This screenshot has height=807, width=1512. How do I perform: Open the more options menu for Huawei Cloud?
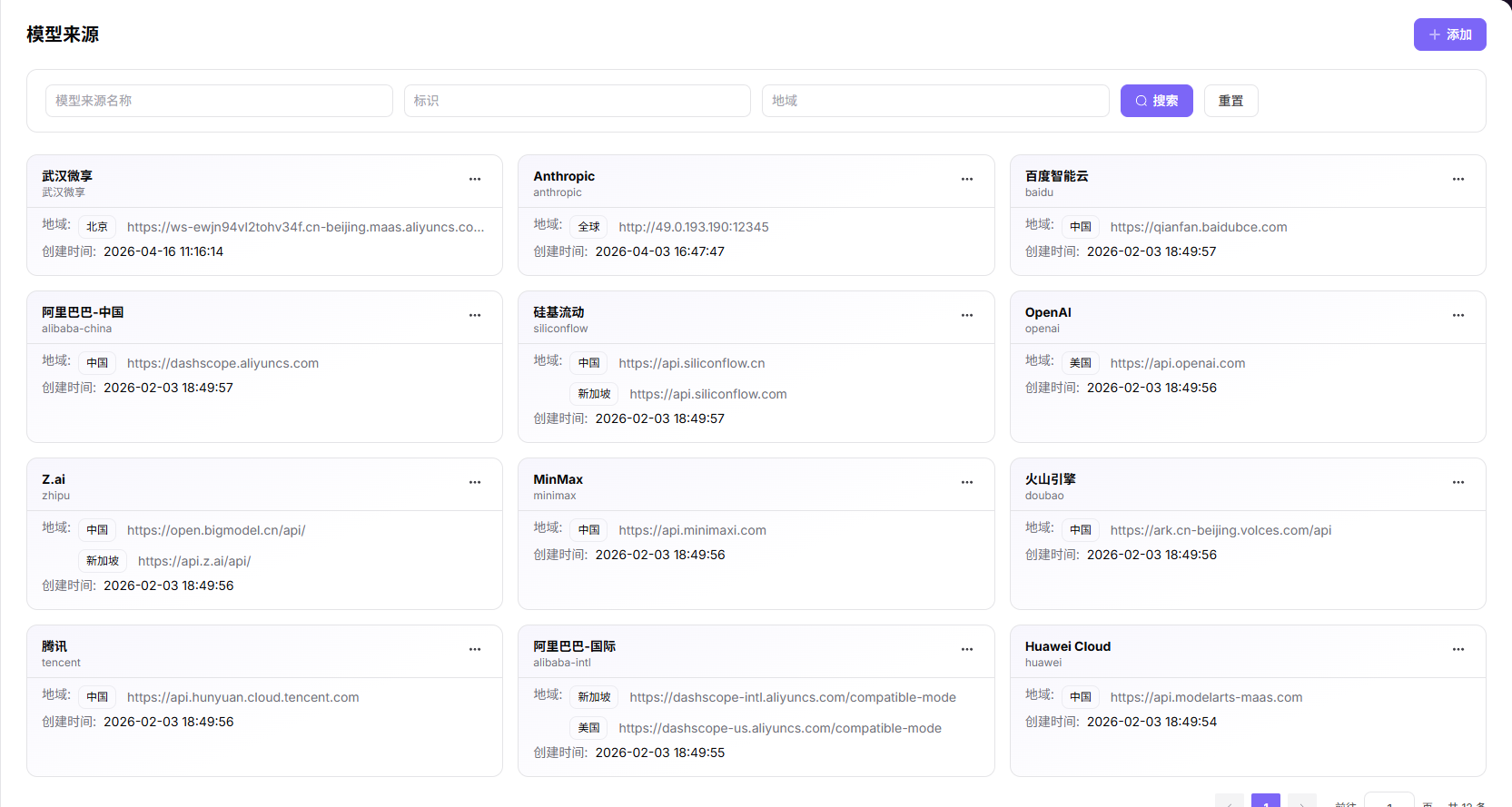1458,649
